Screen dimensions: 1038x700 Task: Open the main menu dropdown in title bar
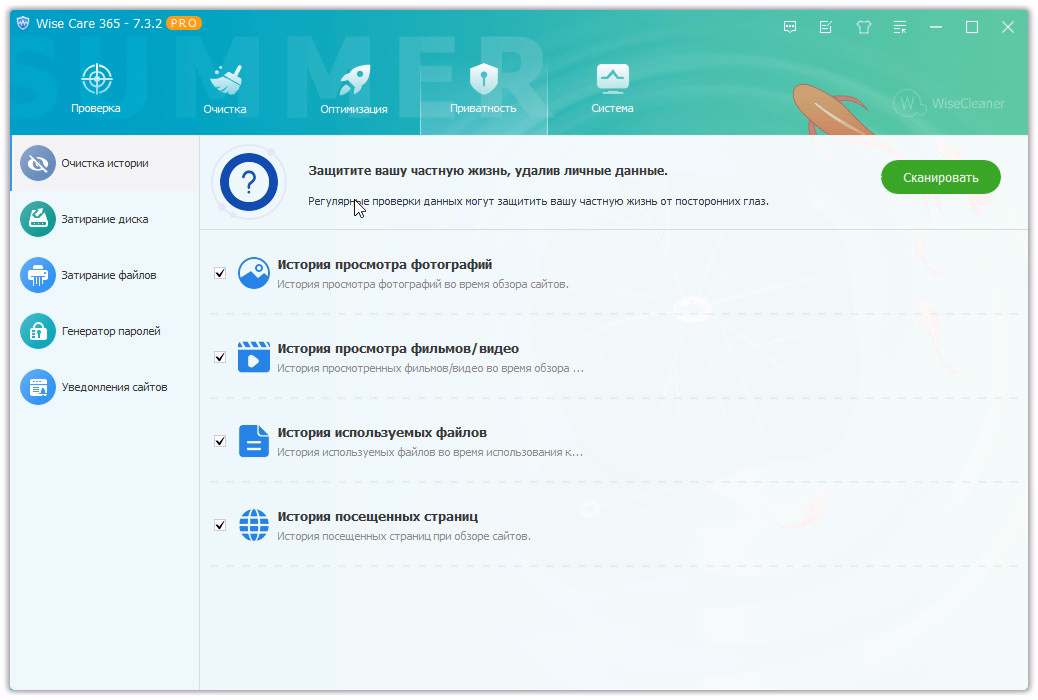tap(900, 27)
